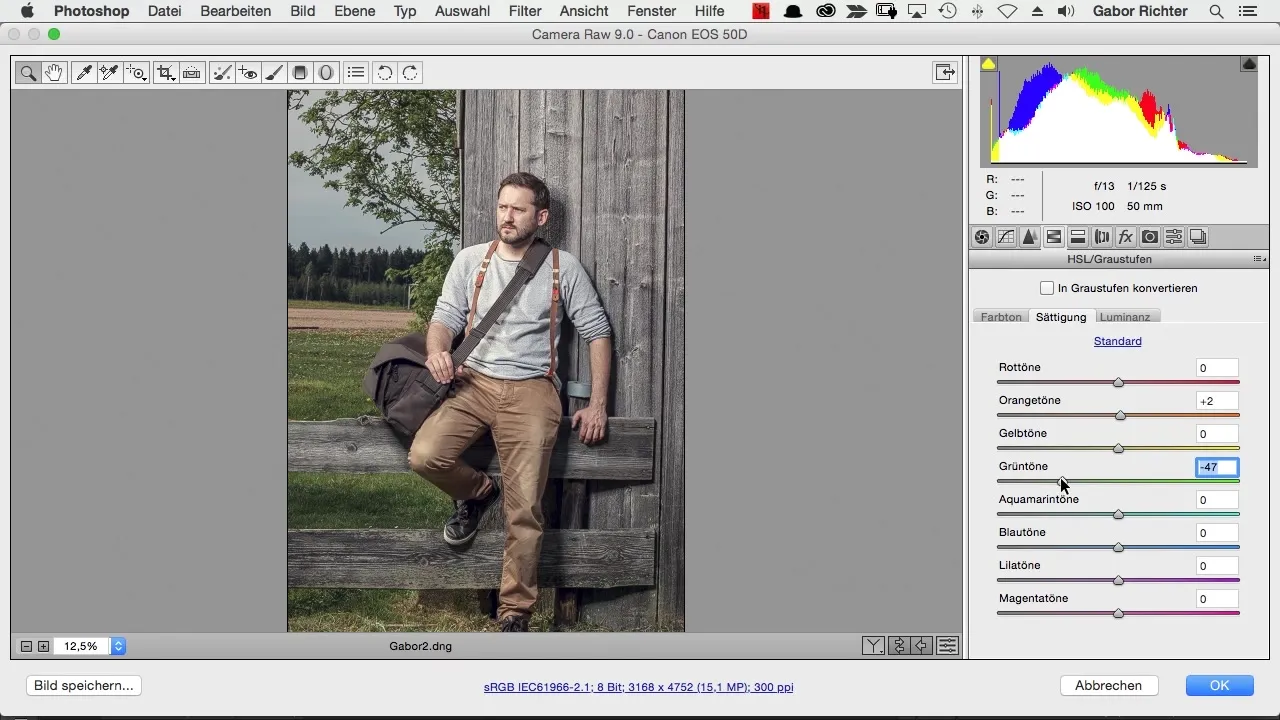Open Spotlight search in menu bar

[1216, 11]
